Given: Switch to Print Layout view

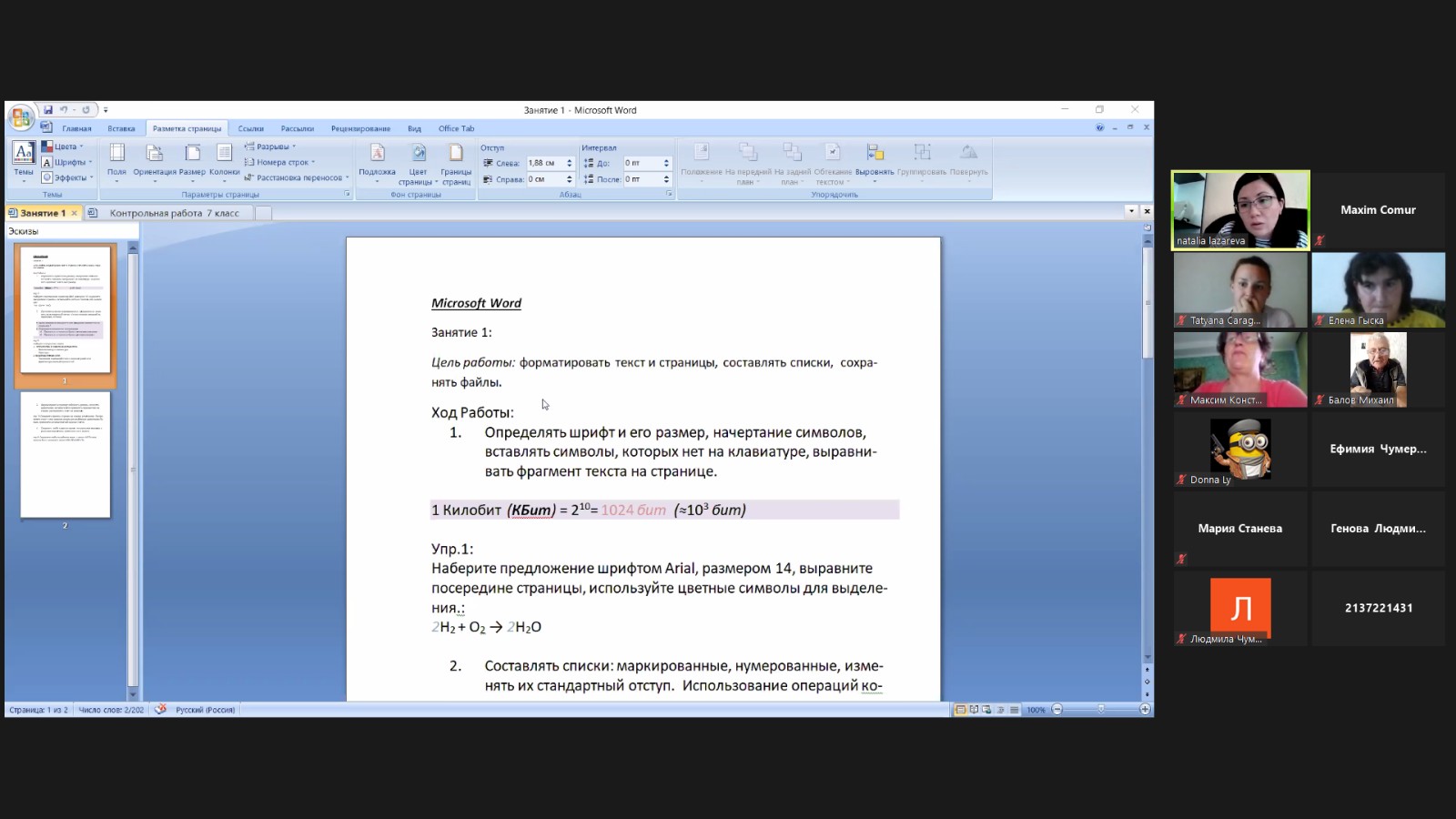Looking at the screenshot, I should point(960,710).
